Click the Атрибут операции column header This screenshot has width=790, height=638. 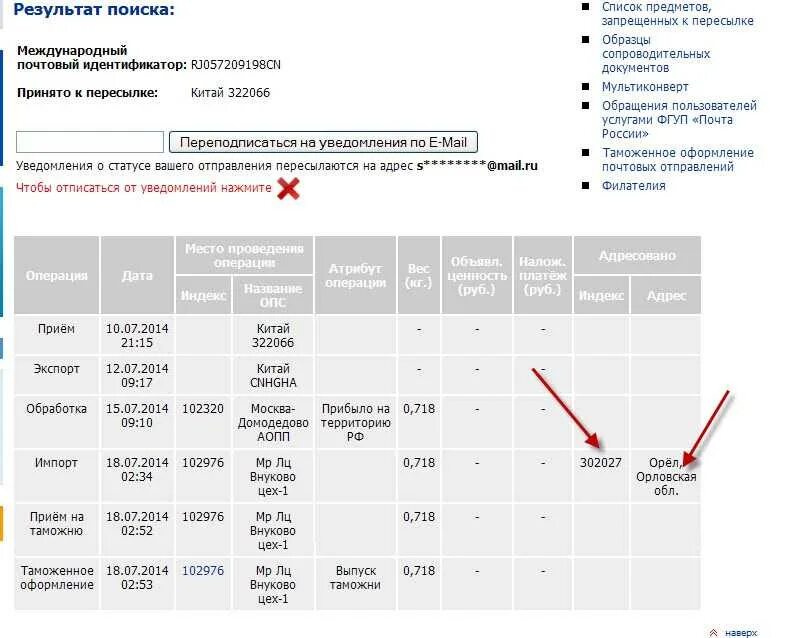tap(355, 275)
